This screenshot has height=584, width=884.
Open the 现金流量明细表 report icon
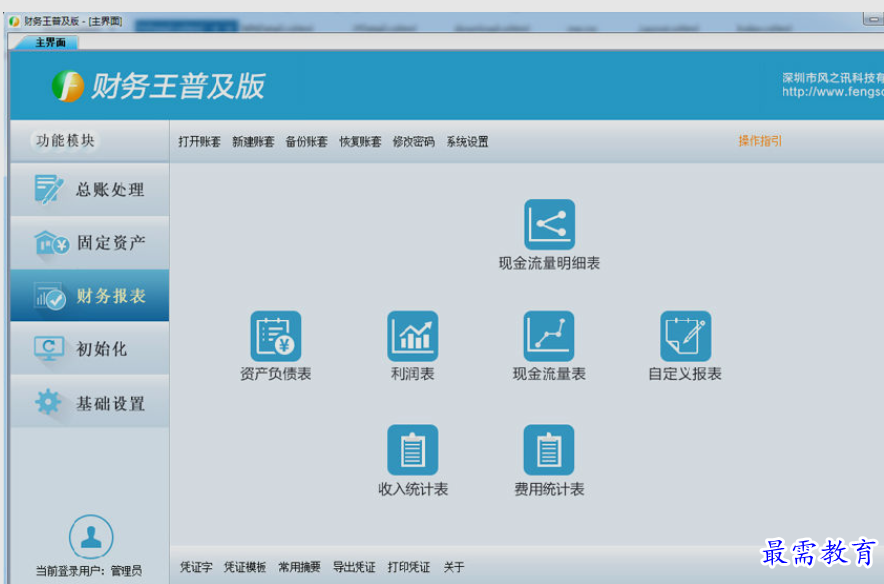pyautogui.click(x=549, y=224)
